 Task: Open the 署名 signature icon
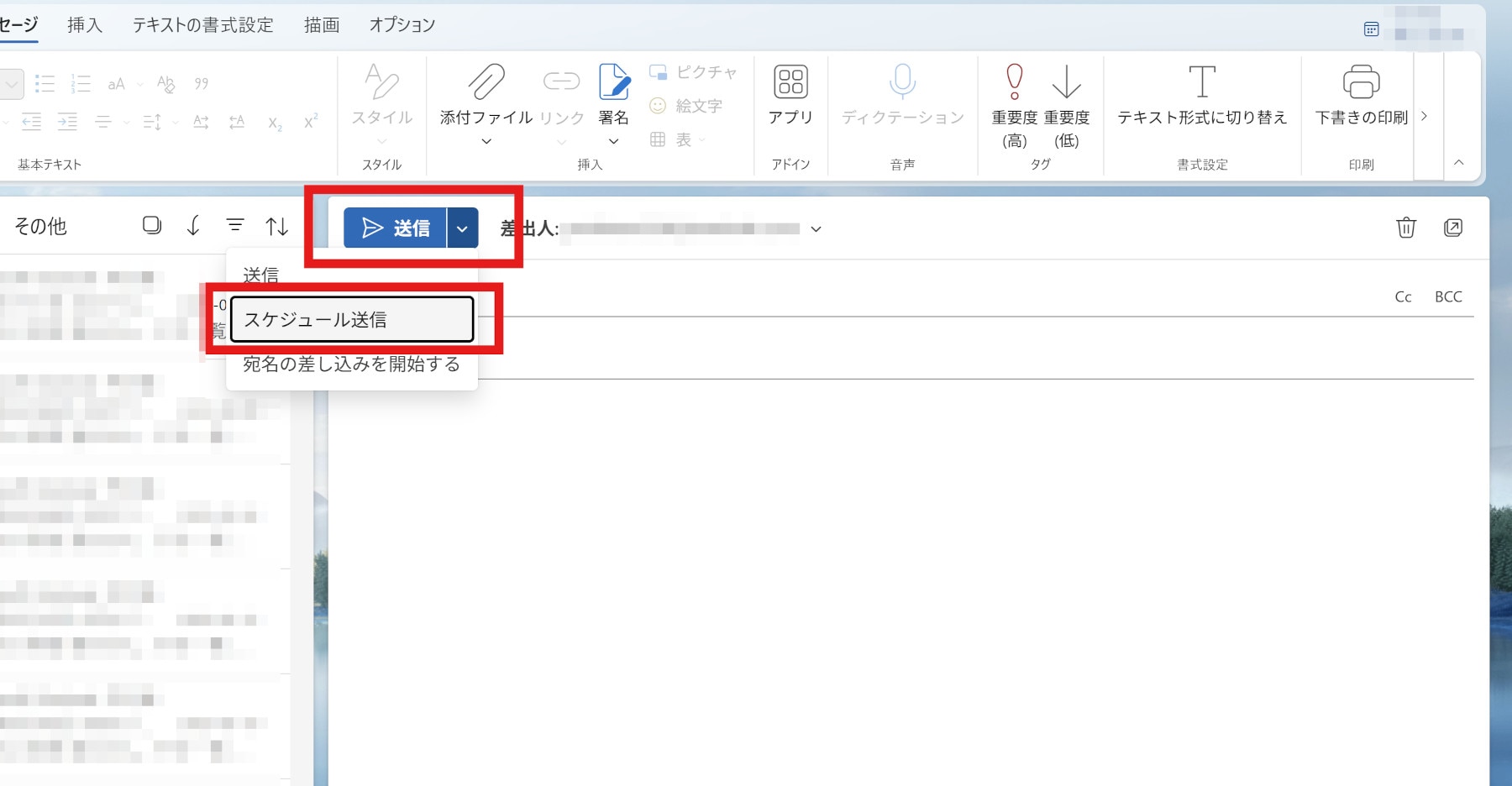click(x=613, y=82)
